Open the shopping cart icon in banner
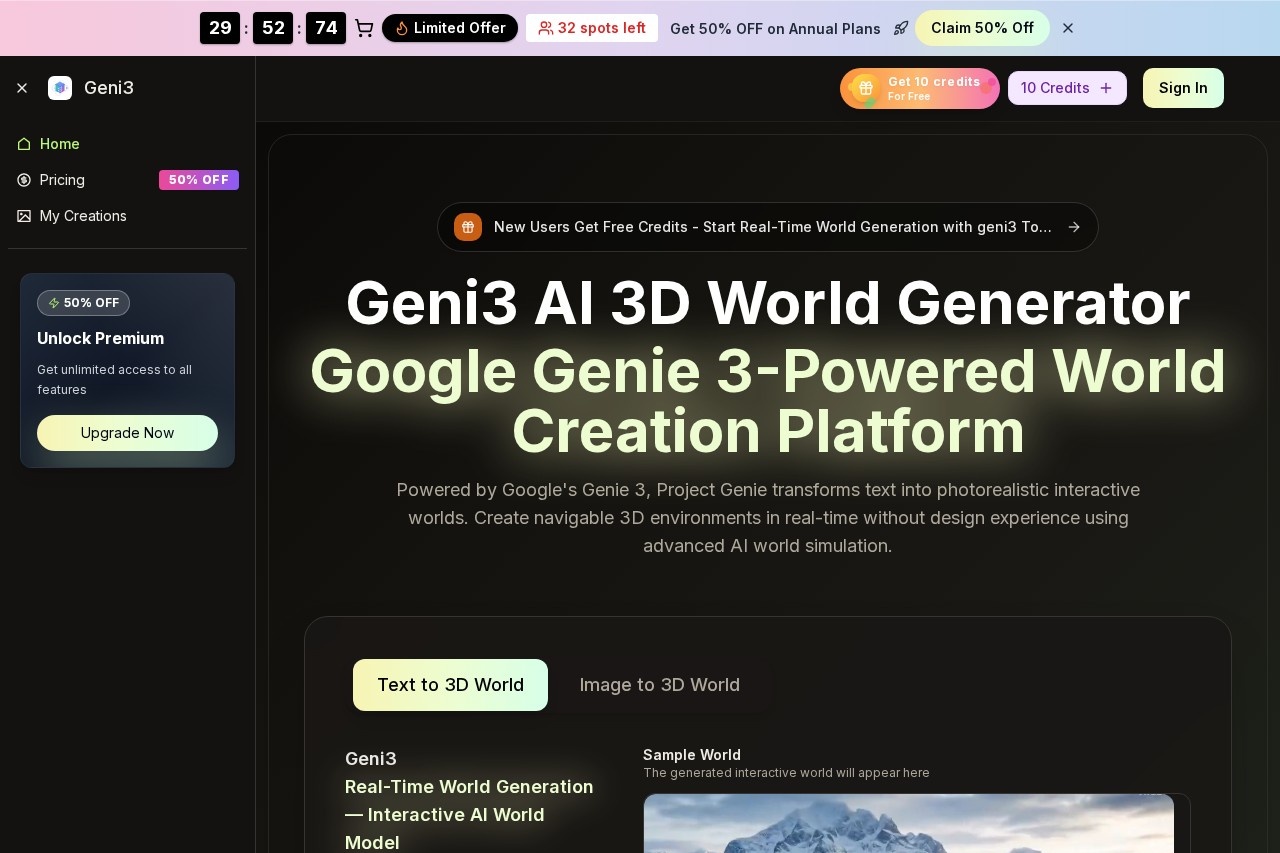 [364, 28]
